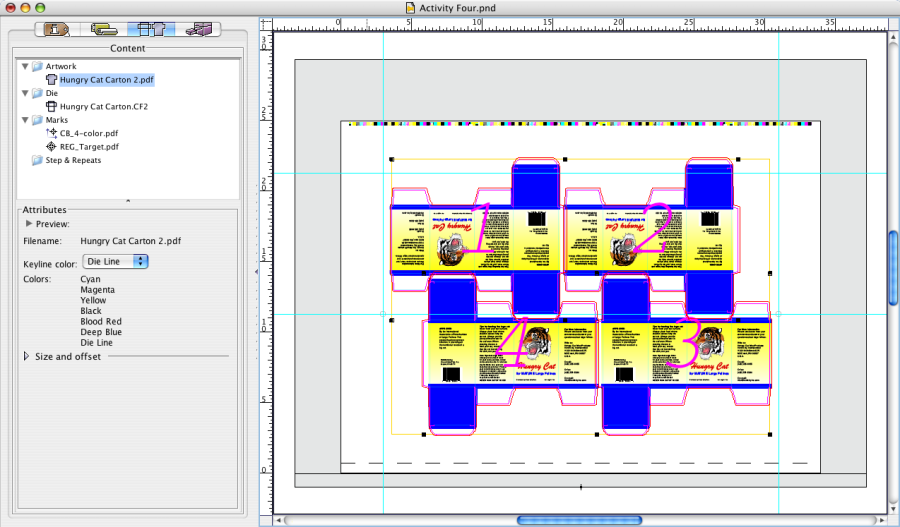900x527 pixels.
Task: Select the Artwork folder icon
Action: pos(37,67)
